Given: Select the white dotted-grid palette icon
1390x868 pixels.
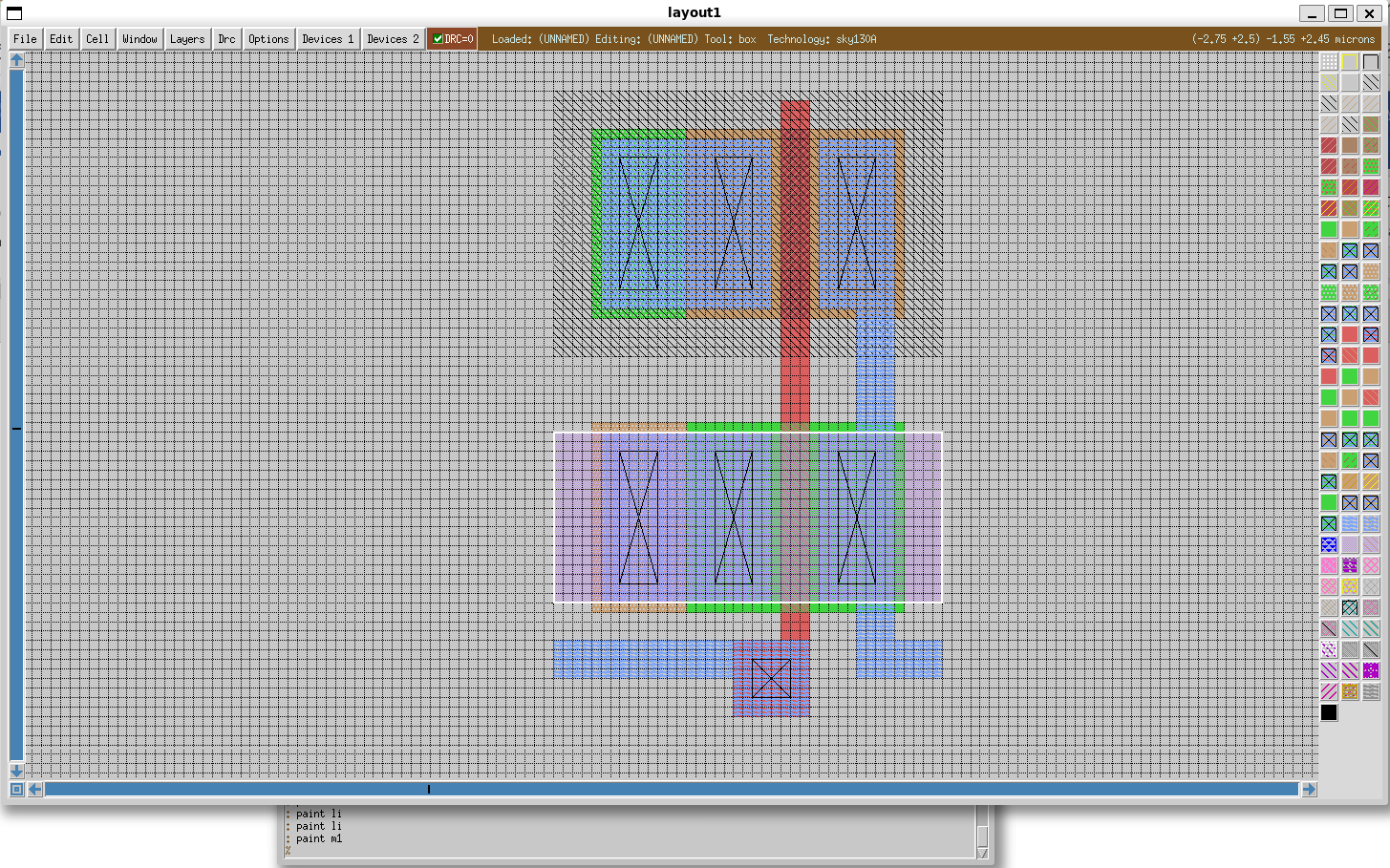Looking at the screenshot, I should pos(1329,61).
